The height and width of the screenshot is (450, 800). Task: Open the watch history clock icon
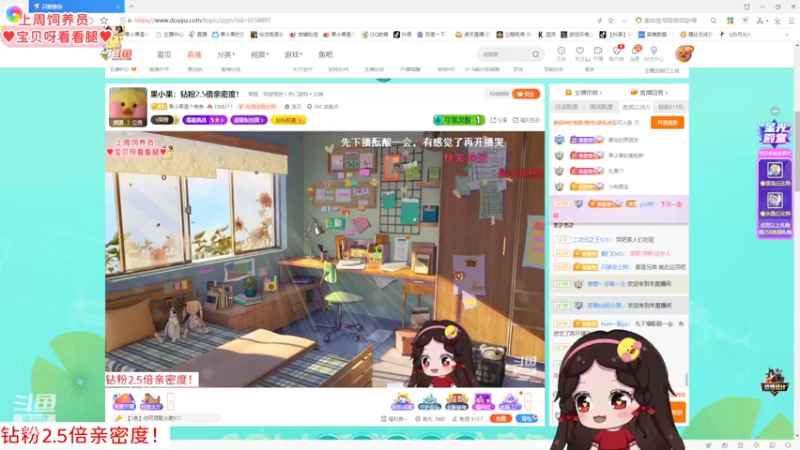coord(561,53)
